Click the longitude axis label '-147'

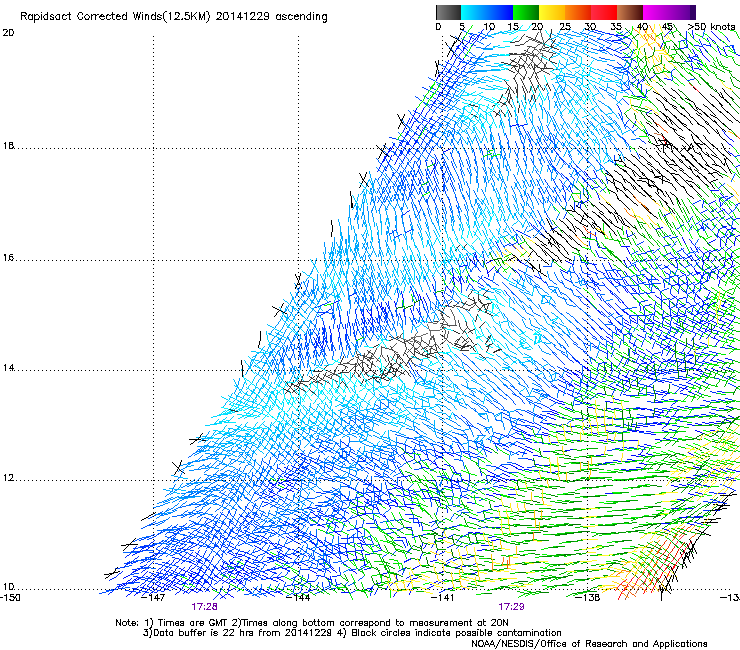(154, 598)
